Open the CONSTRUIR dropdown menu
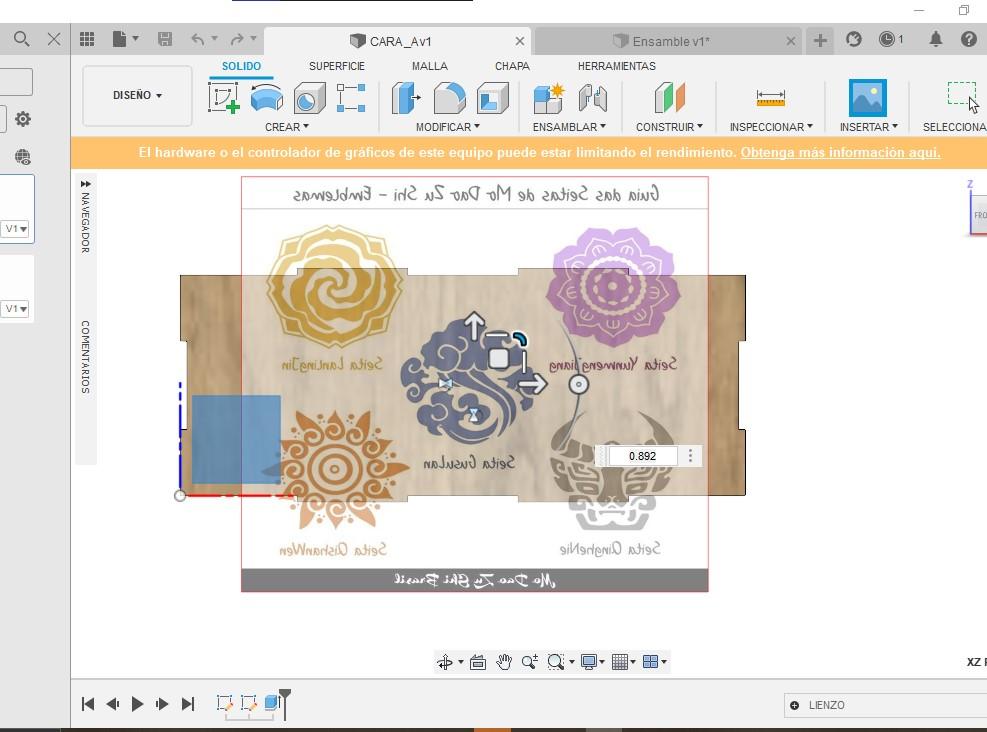The image size is (987, 732). pos(669,127)
